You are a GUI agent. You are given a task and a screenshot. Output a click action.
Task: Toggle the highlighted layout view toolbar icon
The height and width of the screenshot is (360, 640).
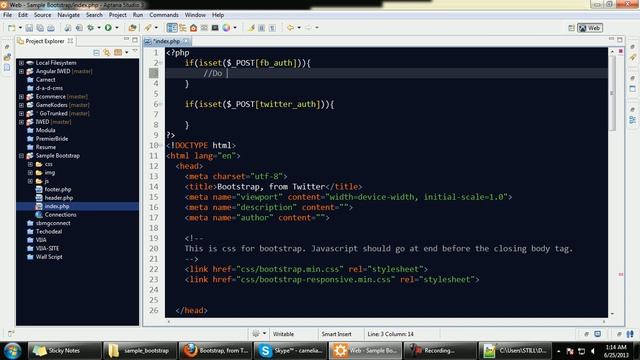coord(172,28)
